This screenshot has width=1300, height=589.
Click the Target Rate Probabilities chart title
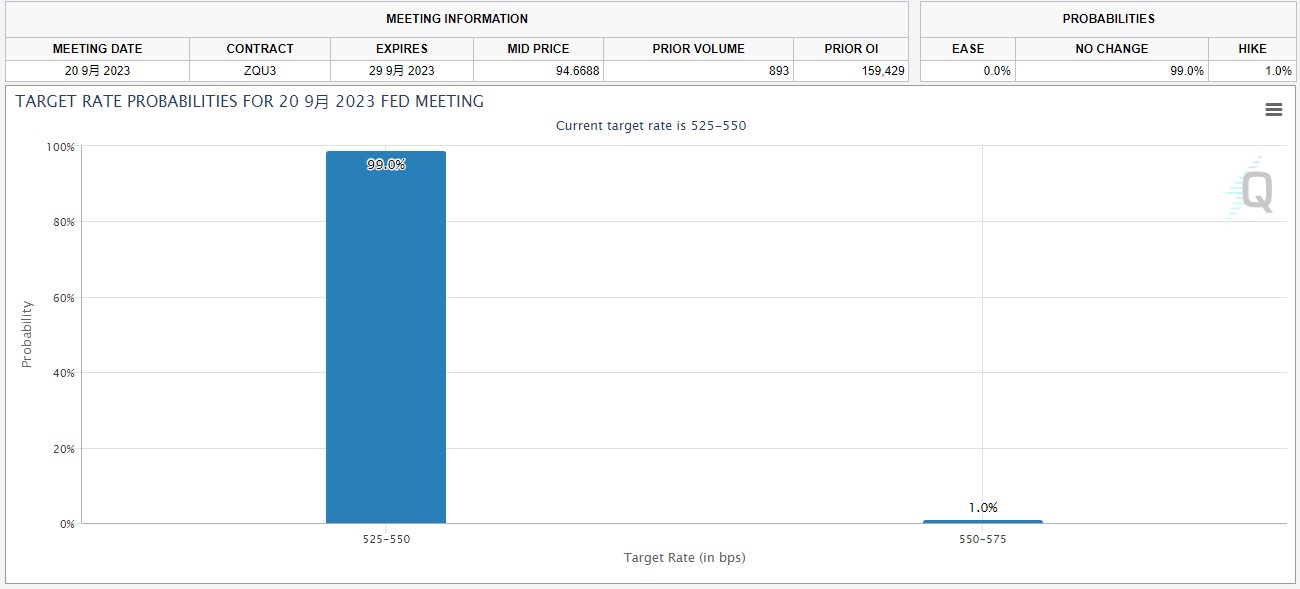(x=249, y=102)
